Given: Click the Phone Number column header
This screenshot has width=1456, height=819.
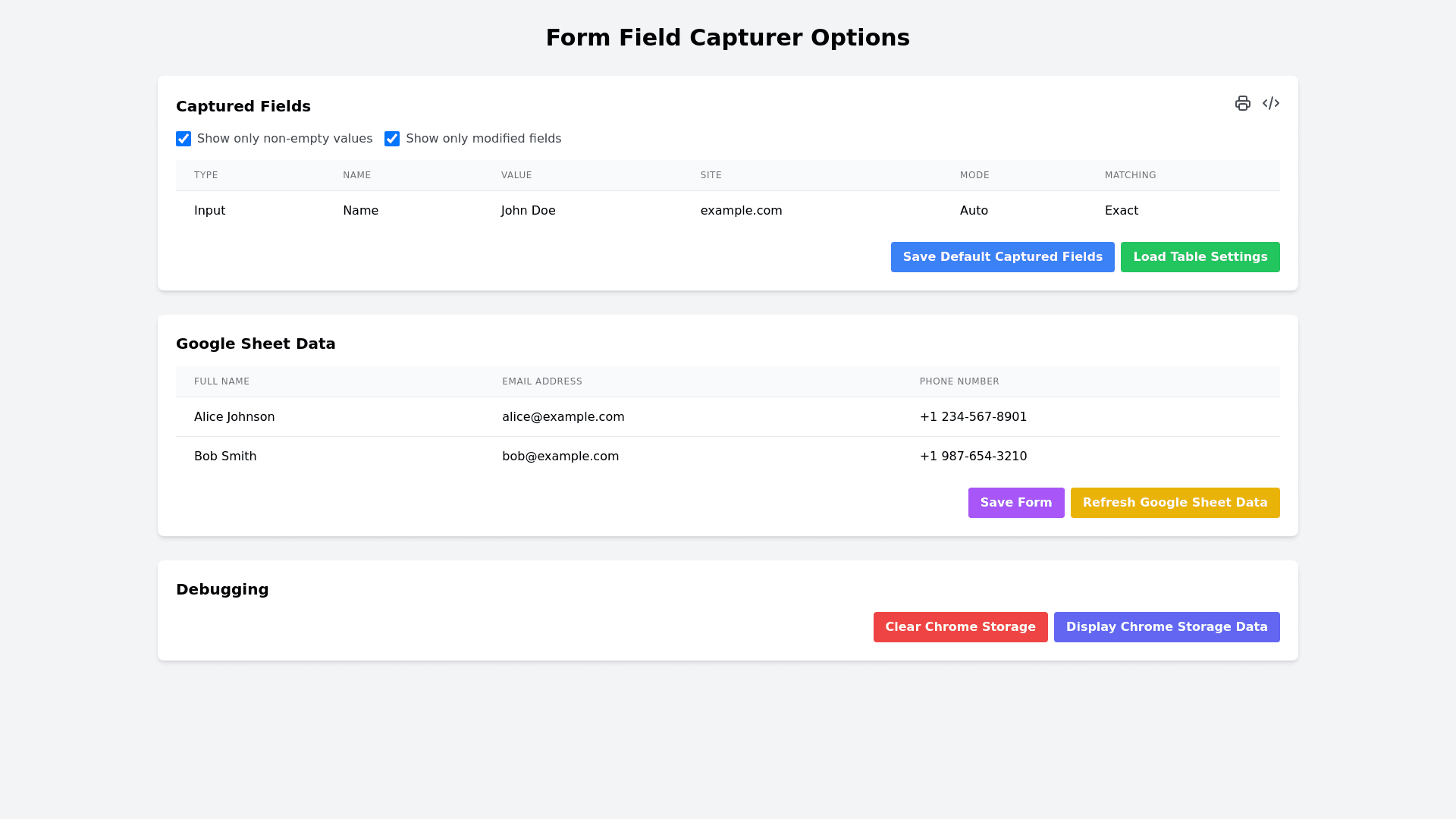Looking at the screenshot, I should (959, 381).
